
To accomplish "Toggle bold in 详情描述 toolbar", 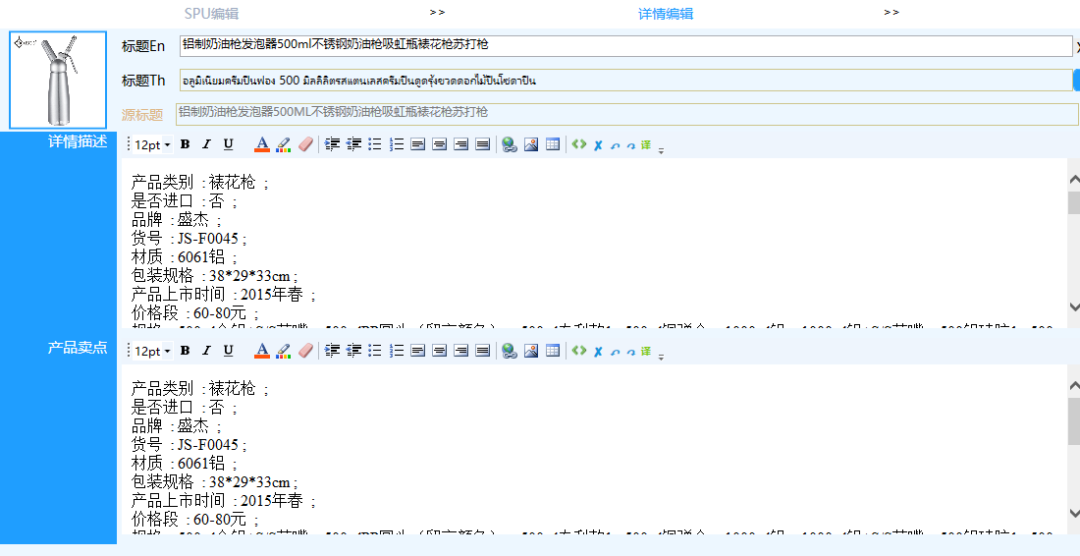I will [x=185, y=144].
